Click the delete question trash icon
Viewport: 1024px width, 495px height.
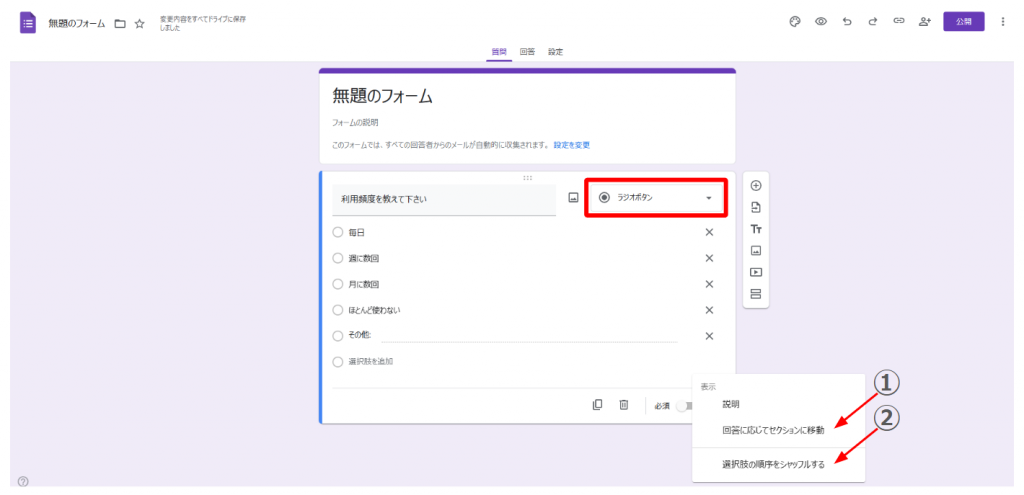[623, 405]
